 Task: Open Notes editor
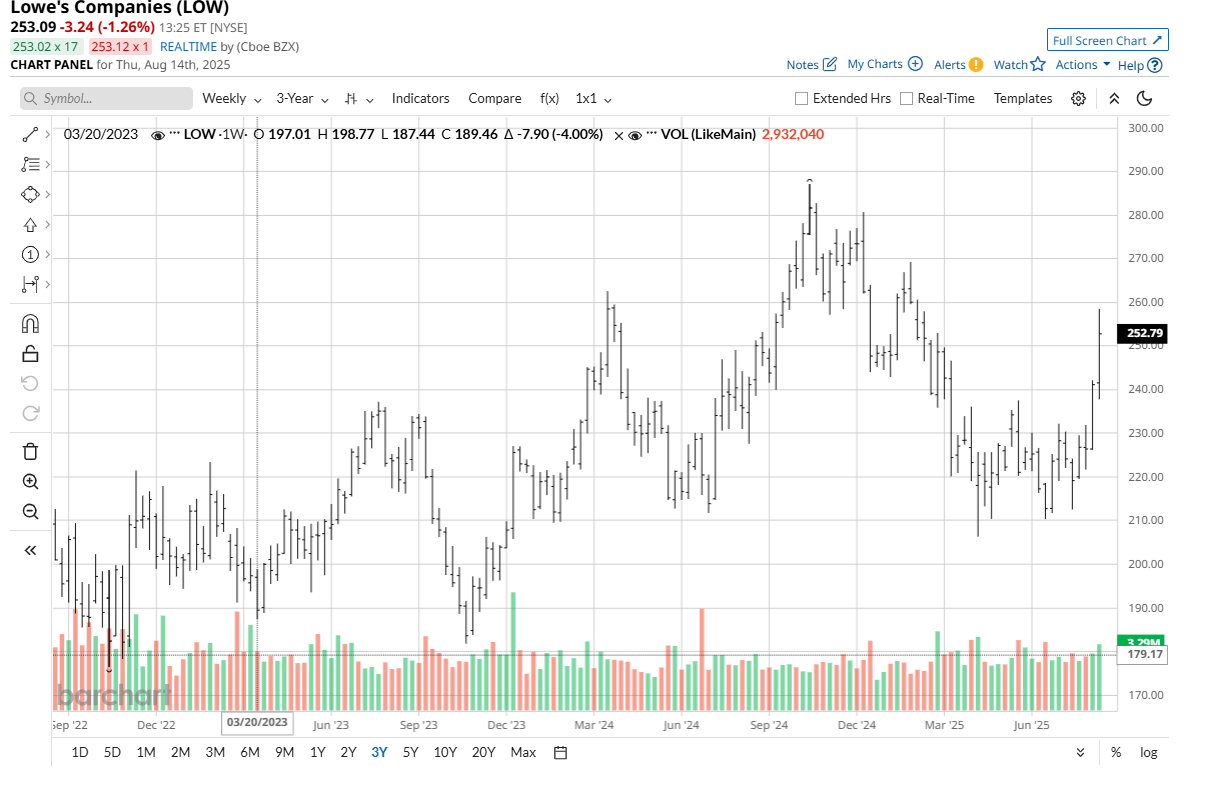(x=811, y=64)
